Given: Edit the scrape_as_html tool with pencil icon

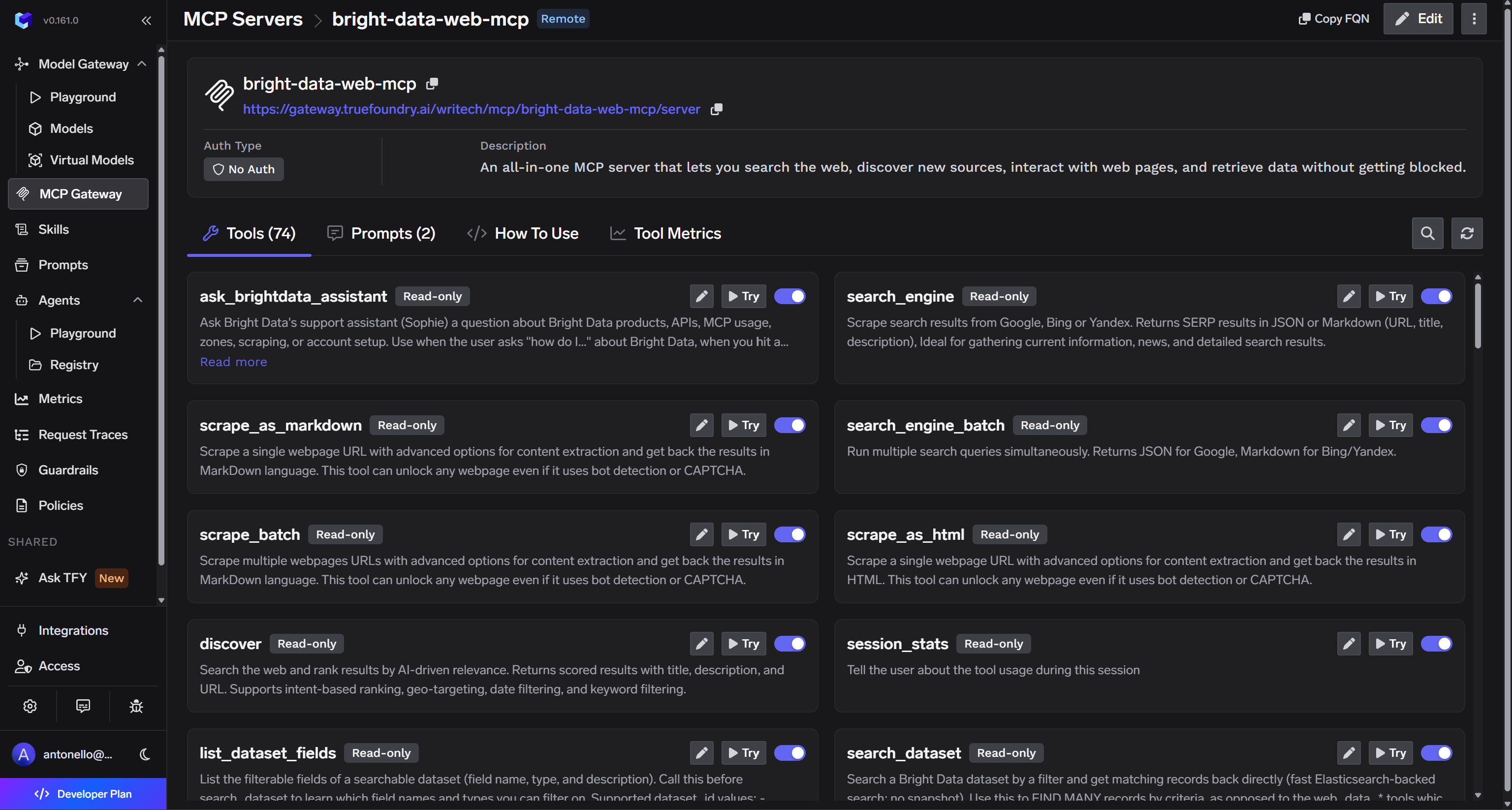Looking at the screenshot, I should click(x=1349, y=535).
